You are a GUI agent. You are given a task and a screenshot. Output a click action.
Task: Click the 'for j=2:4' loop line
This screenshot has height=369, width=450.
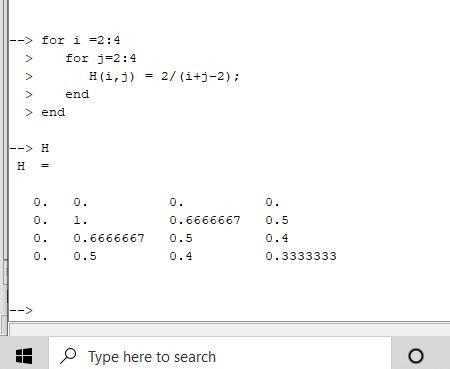click(x=101, y=59)
